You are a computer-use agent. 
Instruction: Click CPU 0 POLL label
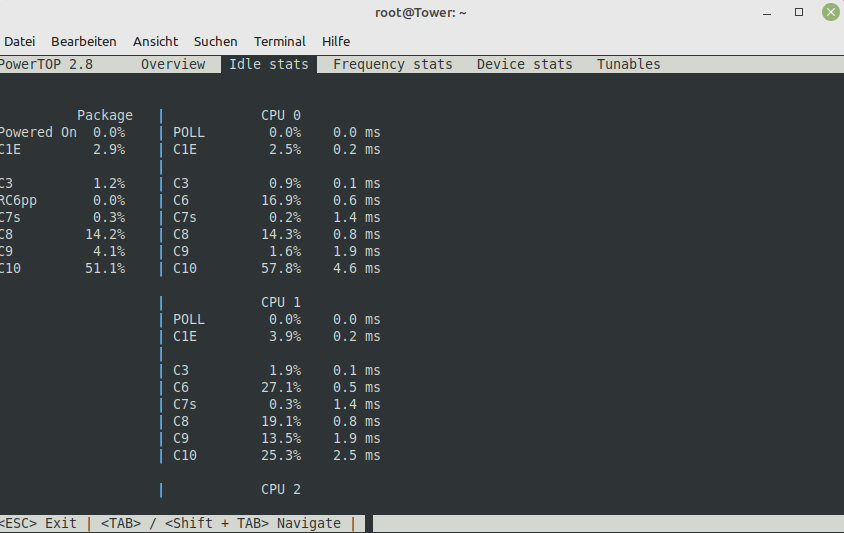click(x=189, y=132)
